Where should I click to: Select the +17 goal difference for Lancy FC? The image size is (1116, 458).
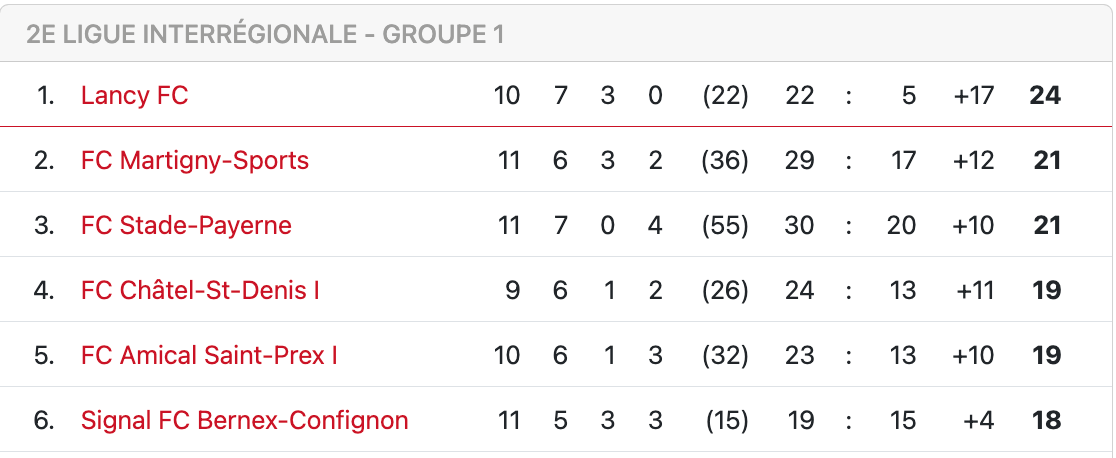point(973,96)
